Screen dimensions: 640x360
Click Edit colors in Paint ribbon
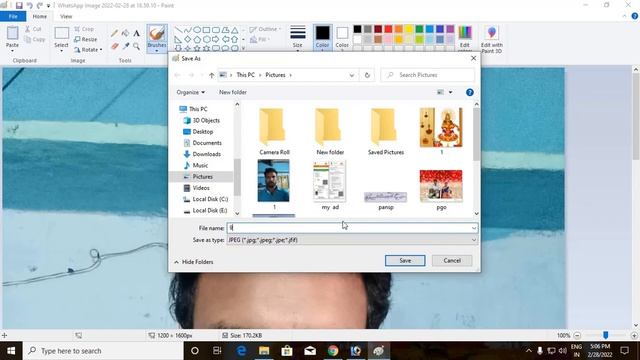pos(465,38)
